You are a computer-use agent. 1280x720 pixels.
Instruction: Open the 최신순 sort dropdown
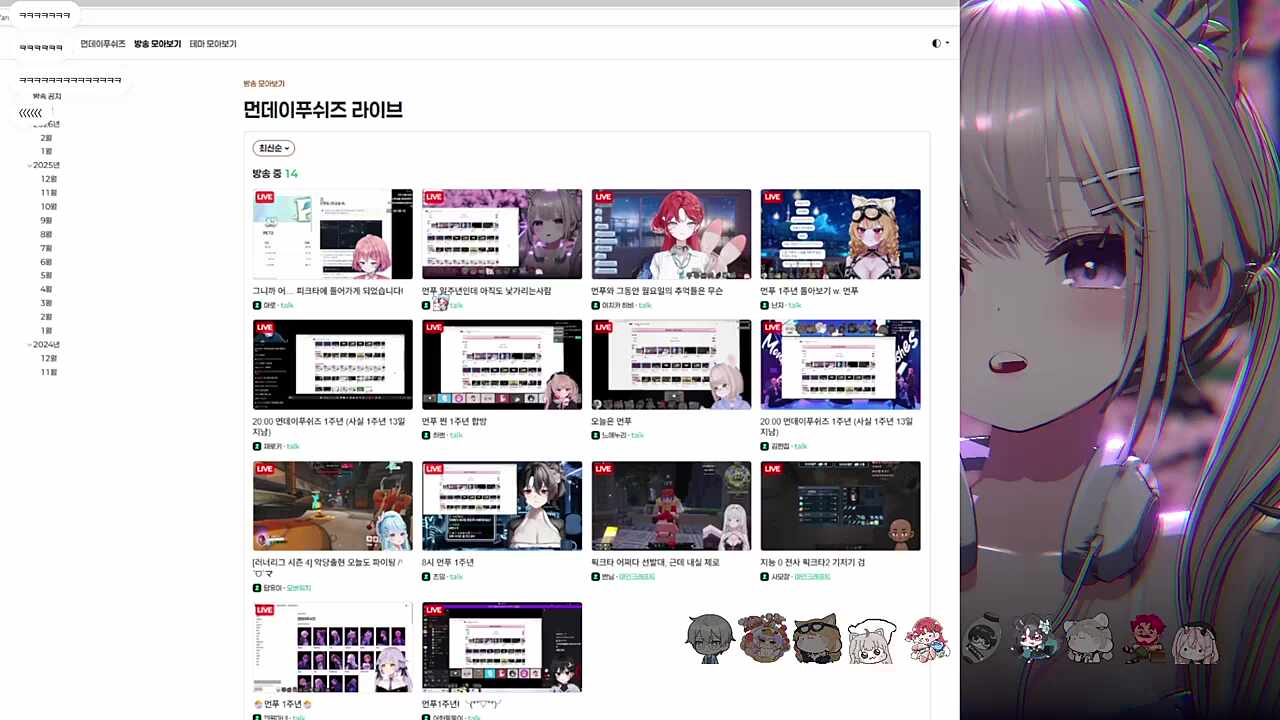point(273,148)
